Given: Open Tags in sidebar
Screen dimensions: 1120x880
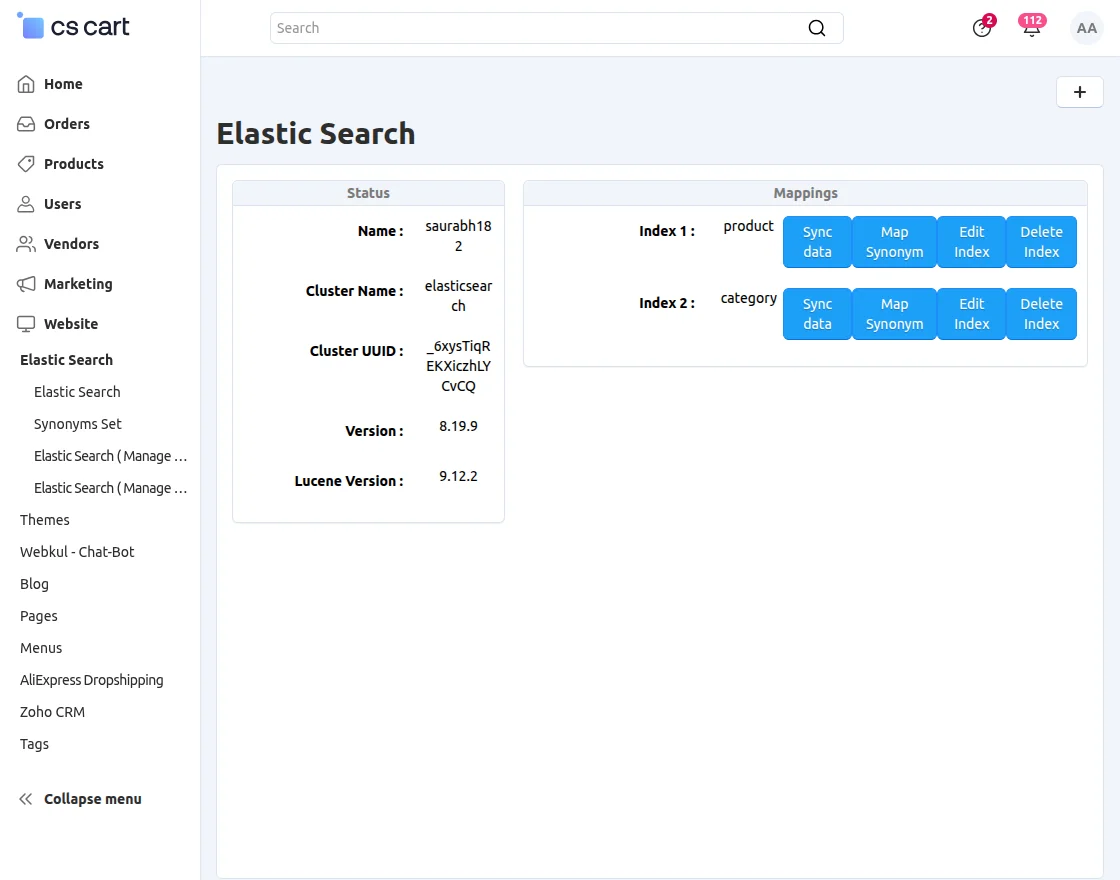Looking at the screenshot, I should point(34,744).
